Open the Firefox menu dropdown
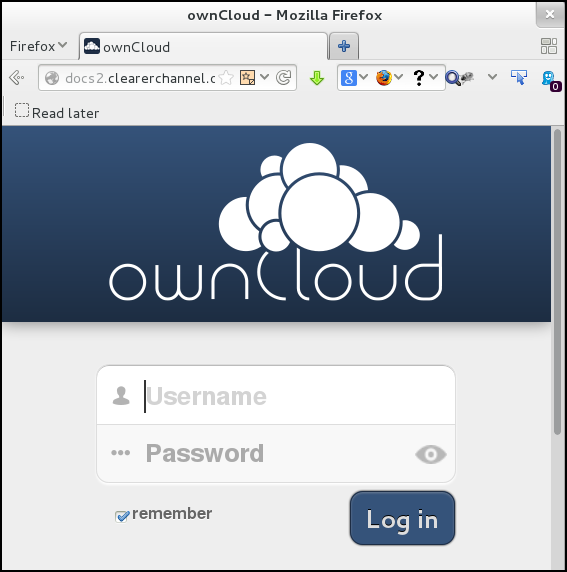This screenshot has width=567, height=572. coord(38,46)
